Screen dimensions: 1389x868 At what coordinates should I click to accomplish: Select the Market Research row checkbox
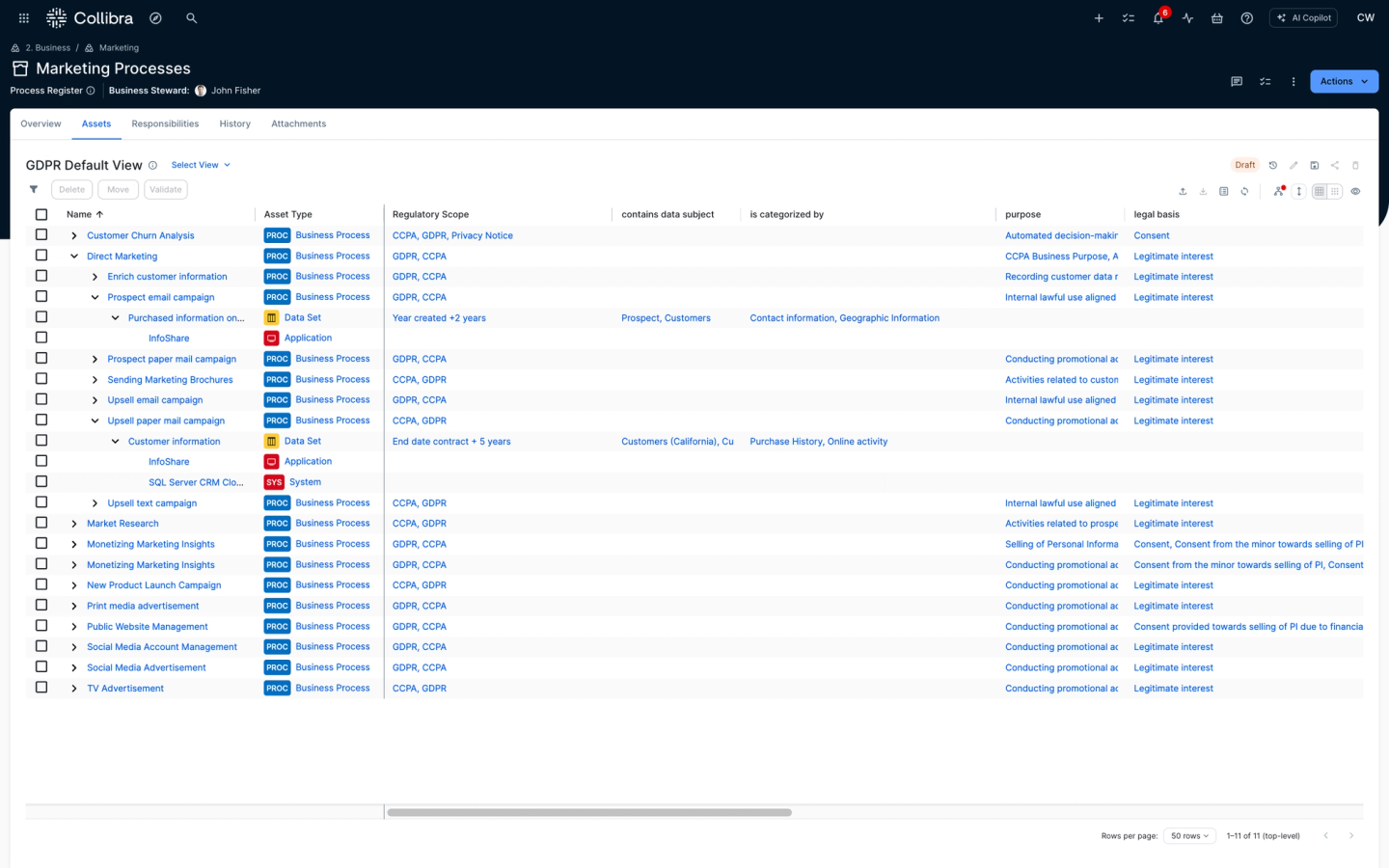(41, 523)
